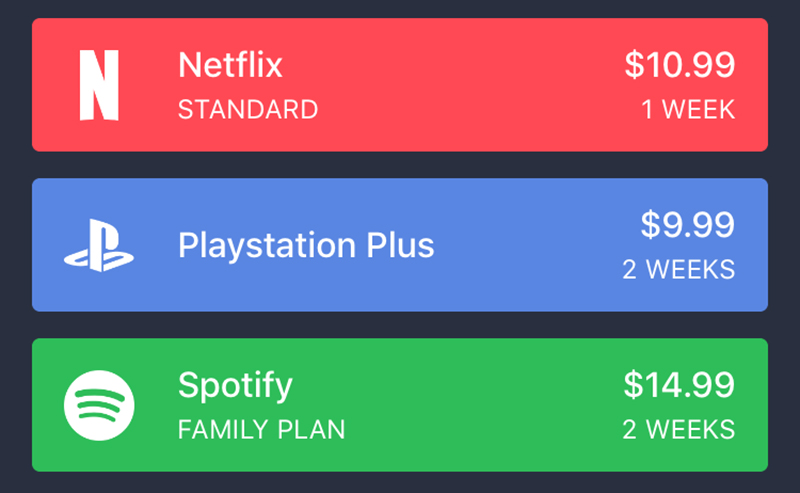Open the Netflix subscription title
This screenshot has height=493, width=800.
(x=230, y=65)
